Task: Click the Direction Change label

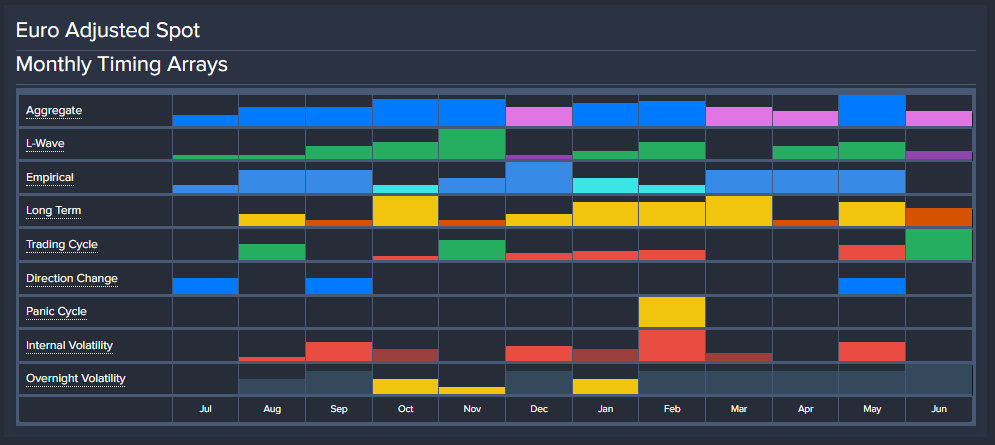Action: 72,278
